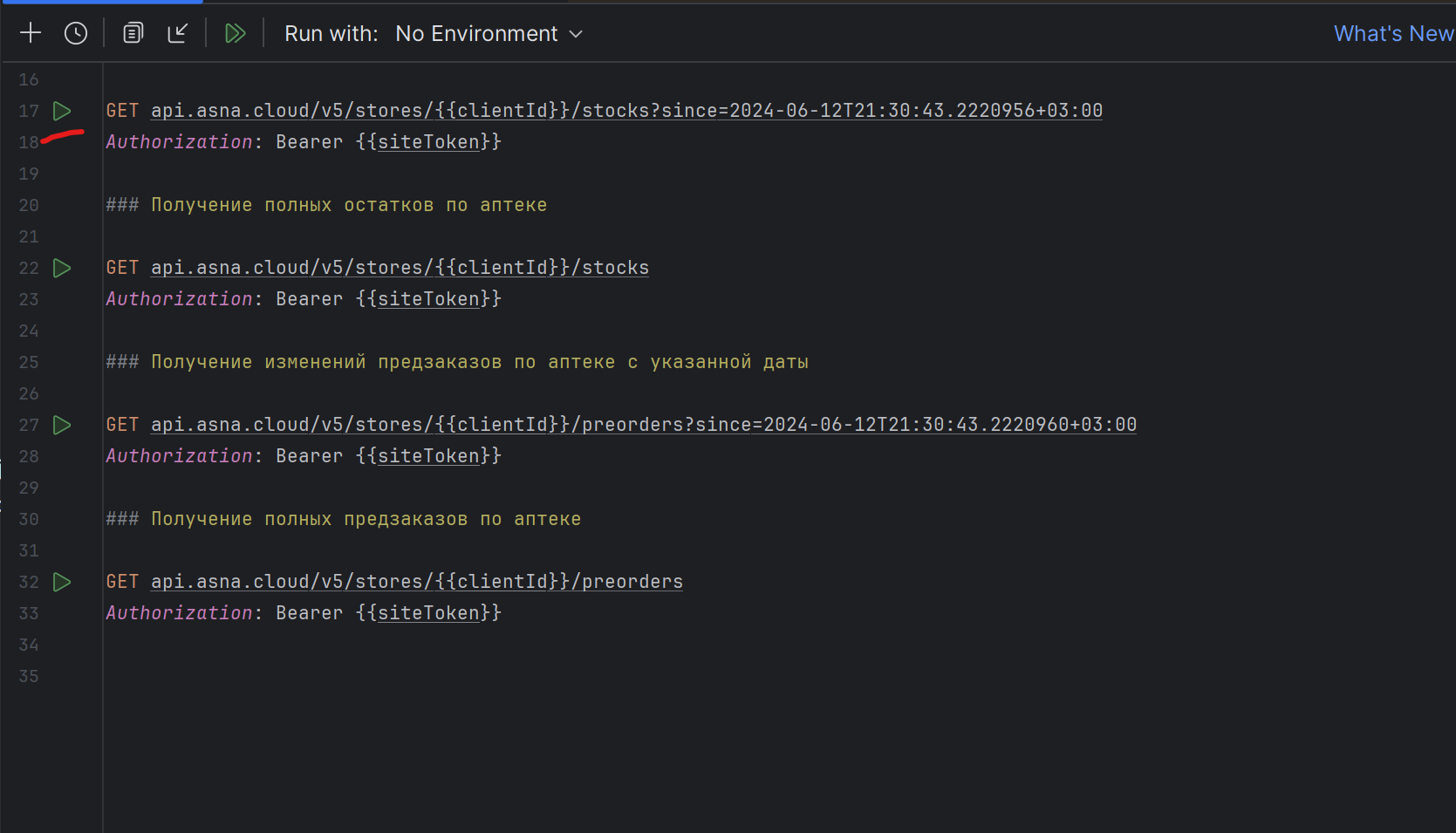Open the requests history clock icon
Viewport: 1456px width, 833px height.
coord(76,33)
